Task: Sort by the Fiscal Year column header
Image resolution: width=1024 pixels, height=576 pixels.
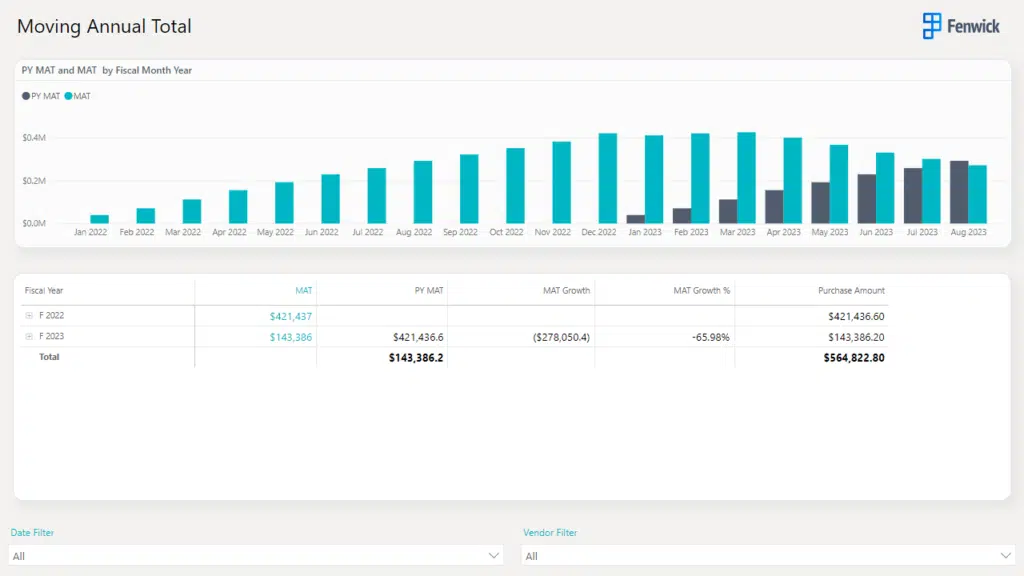Action: click(43, 291)
